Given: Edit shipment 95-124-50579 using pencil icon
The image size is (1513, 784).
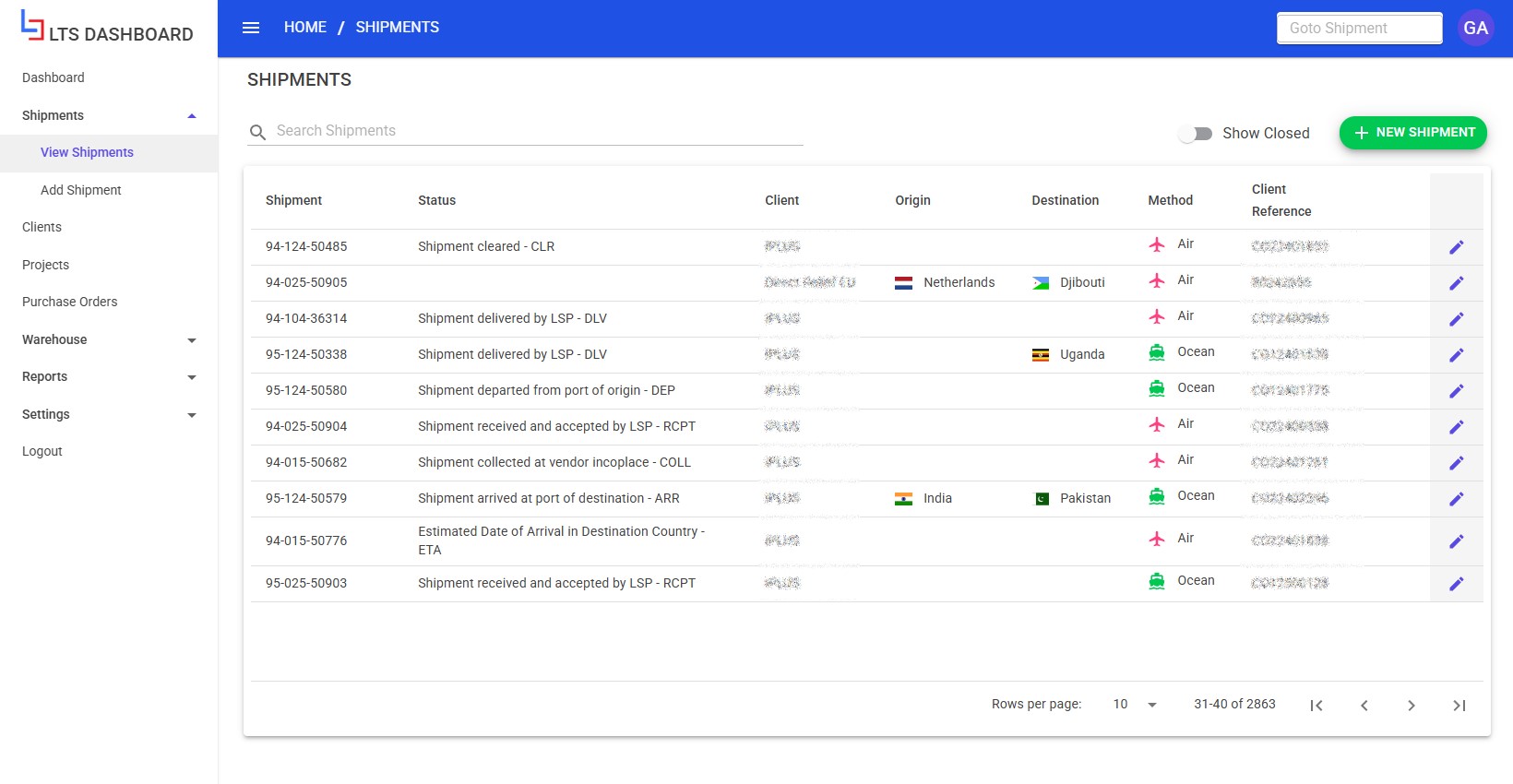Looking at the screenshot, I should pos(1456,499).
